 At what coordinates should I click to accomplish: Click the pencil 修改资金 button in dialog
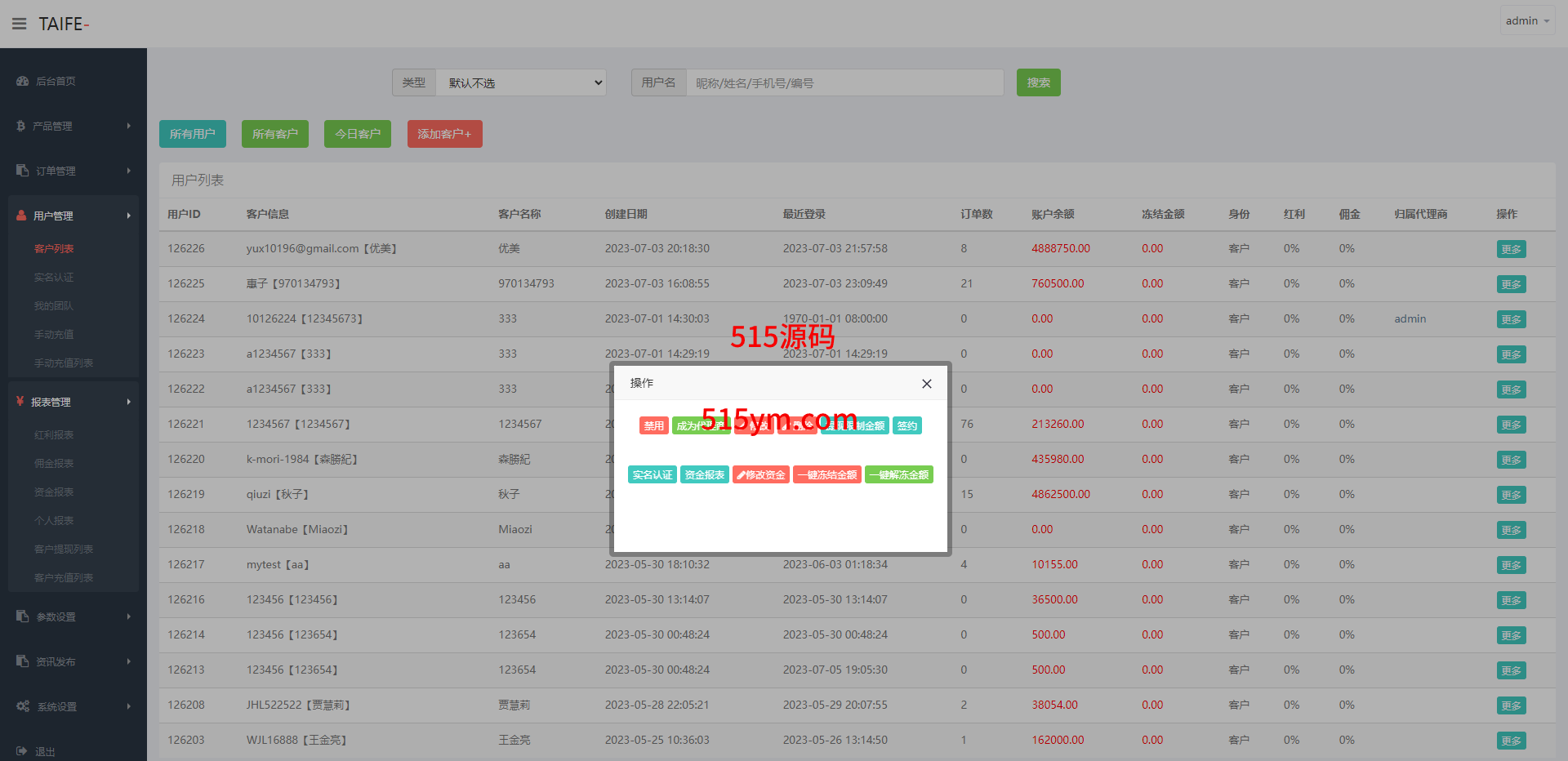[761, 475]
